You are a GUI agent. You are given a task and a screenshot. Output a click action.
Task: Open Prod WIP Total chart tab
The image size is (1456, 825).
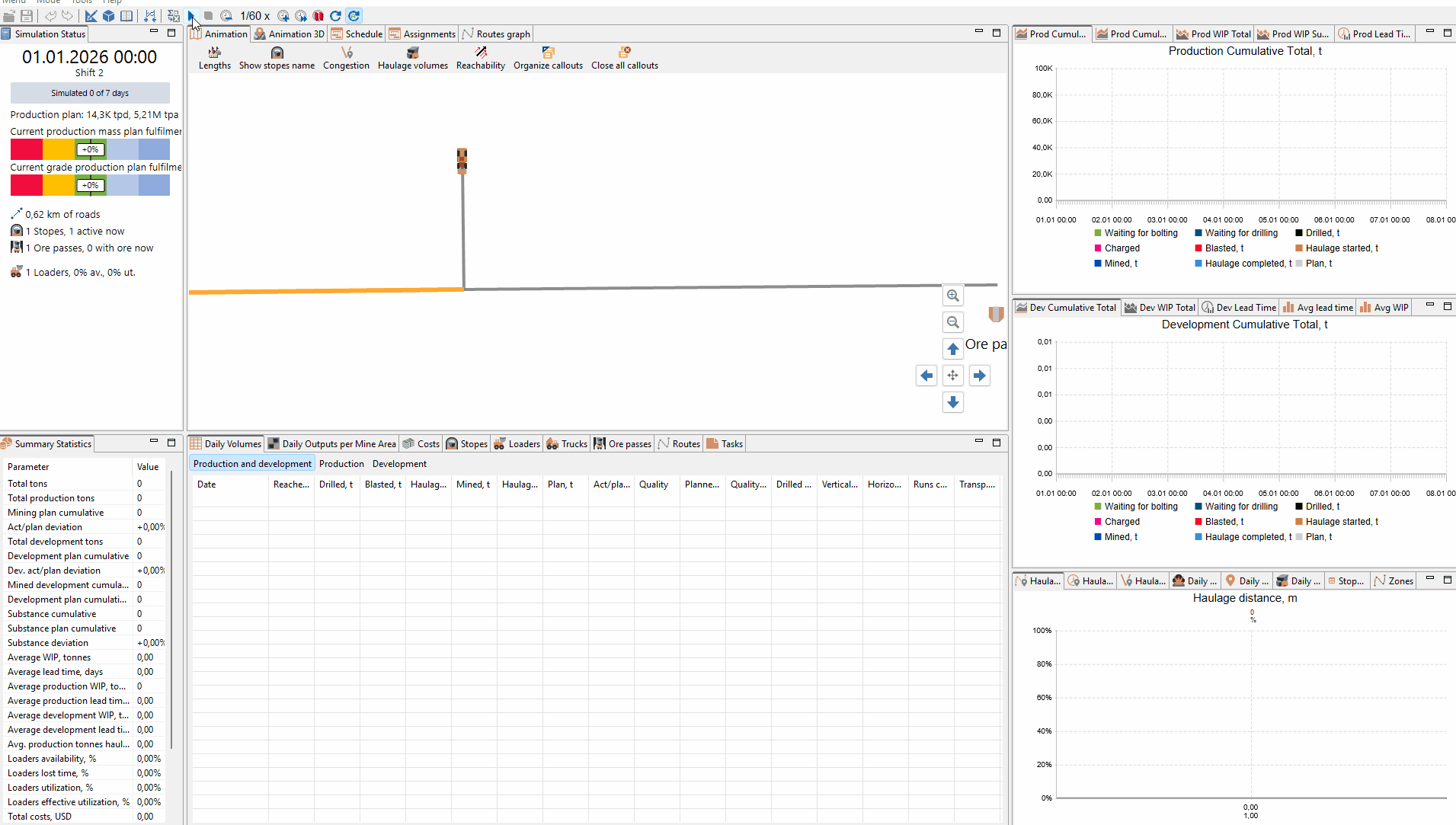coord(1214,34)
